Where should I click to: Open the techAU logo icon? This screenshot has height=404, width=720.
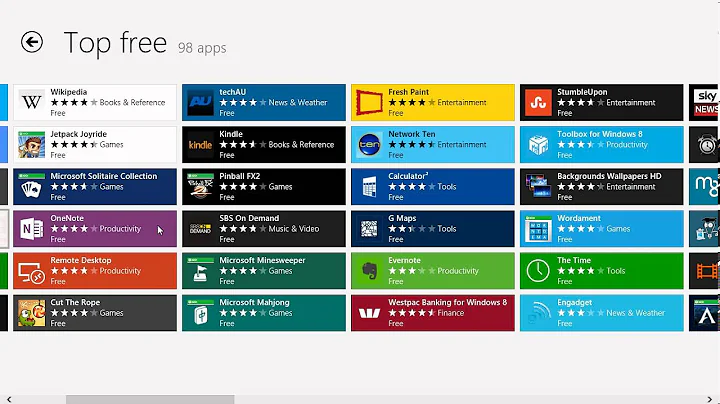tap(201, 102)
